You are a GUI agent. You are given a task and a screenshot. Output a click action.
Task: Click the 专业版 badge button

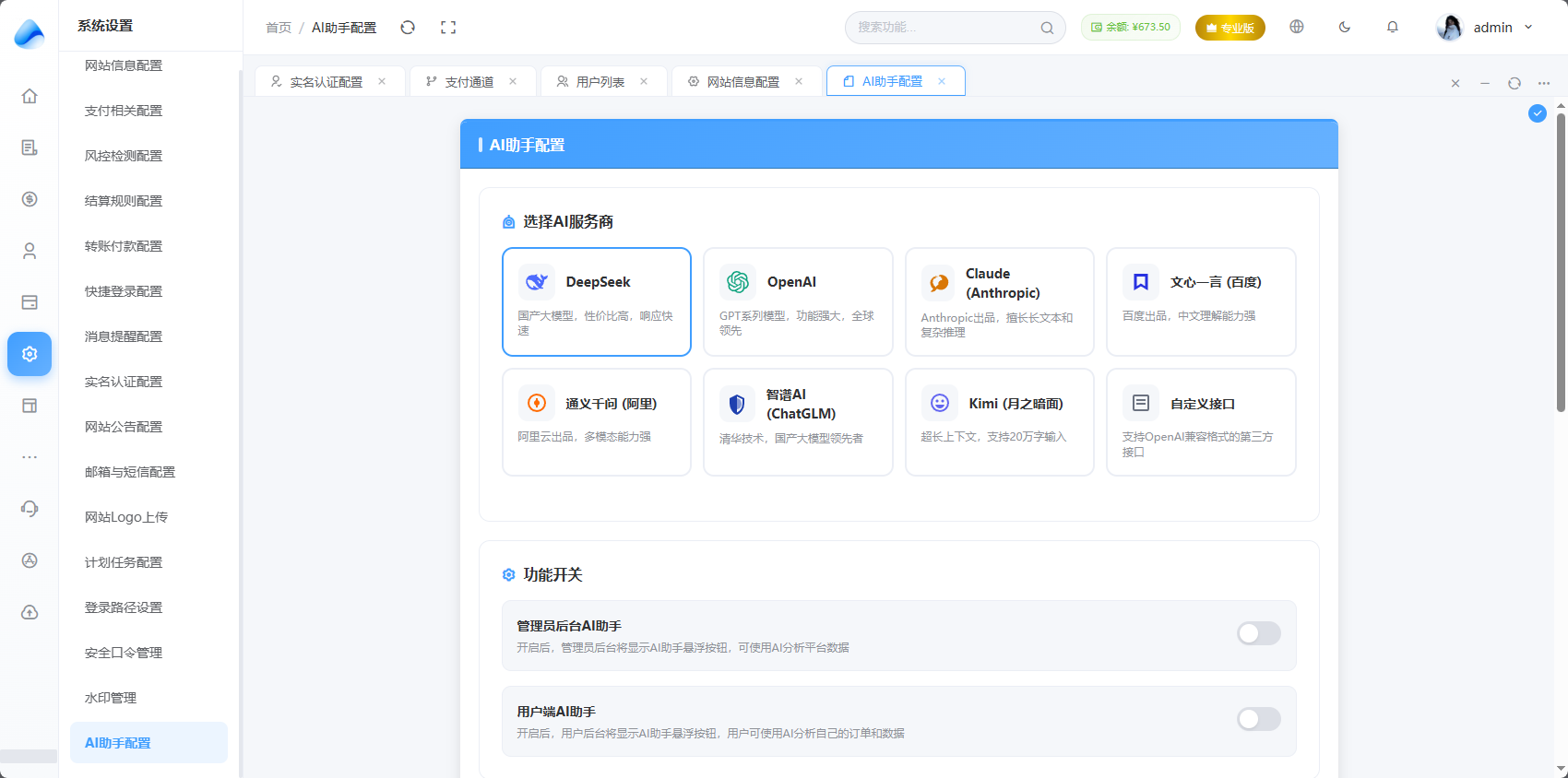(1230, 28)
